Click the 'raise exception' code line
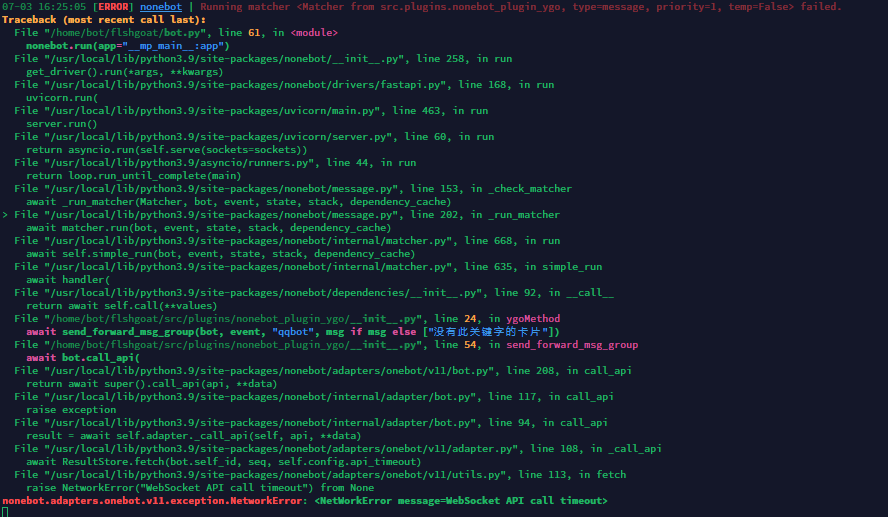Image resolution: width=888 pixels, height=517 pixels. click(x=71, y=411)
